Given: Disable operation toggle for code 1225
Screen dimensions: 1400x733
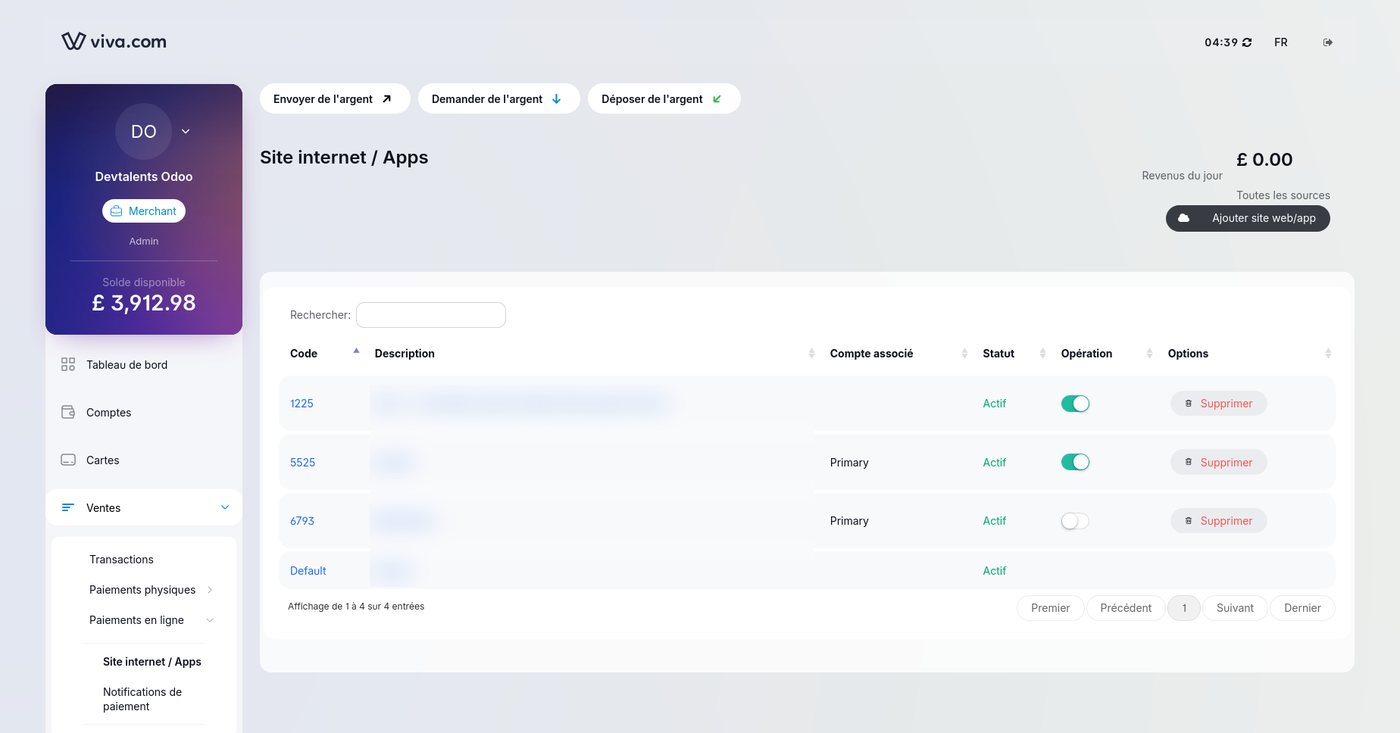Looking at the screenshot, I should pyautogui.click(x=1075, y=404).
